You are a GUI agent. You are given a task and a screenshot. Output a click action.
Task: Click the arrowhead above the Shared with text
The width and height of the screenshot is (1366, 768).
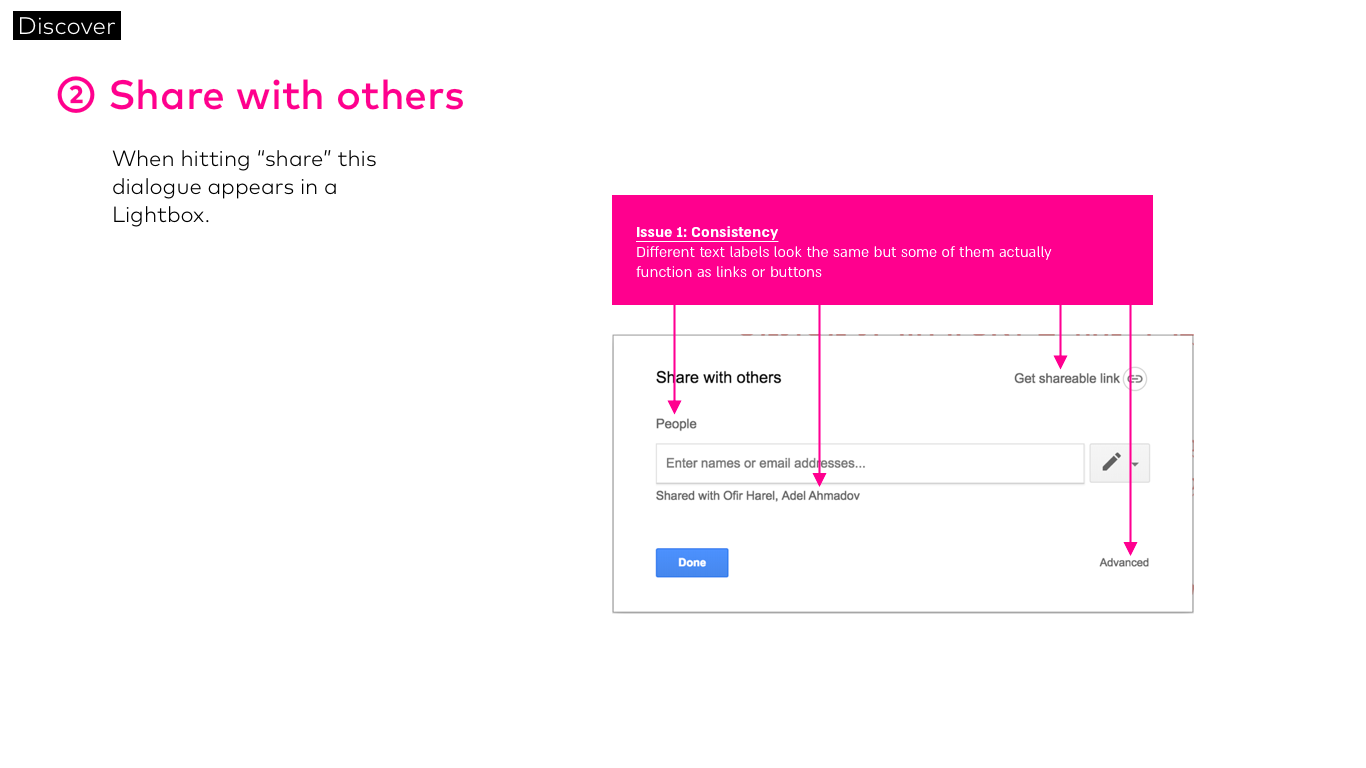[x=819, y=479]
